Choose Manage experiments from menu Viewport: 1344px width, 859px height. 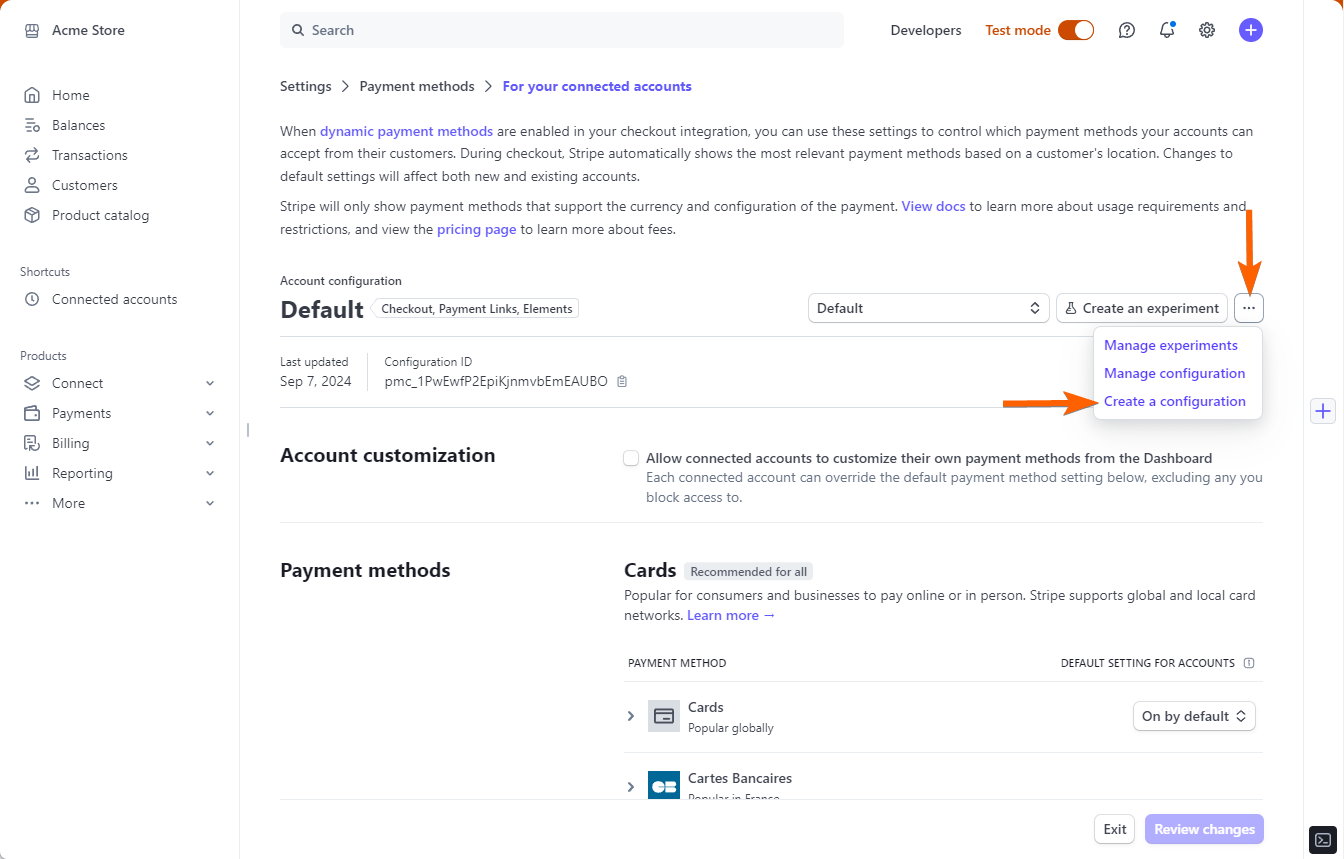(1170, 345)
